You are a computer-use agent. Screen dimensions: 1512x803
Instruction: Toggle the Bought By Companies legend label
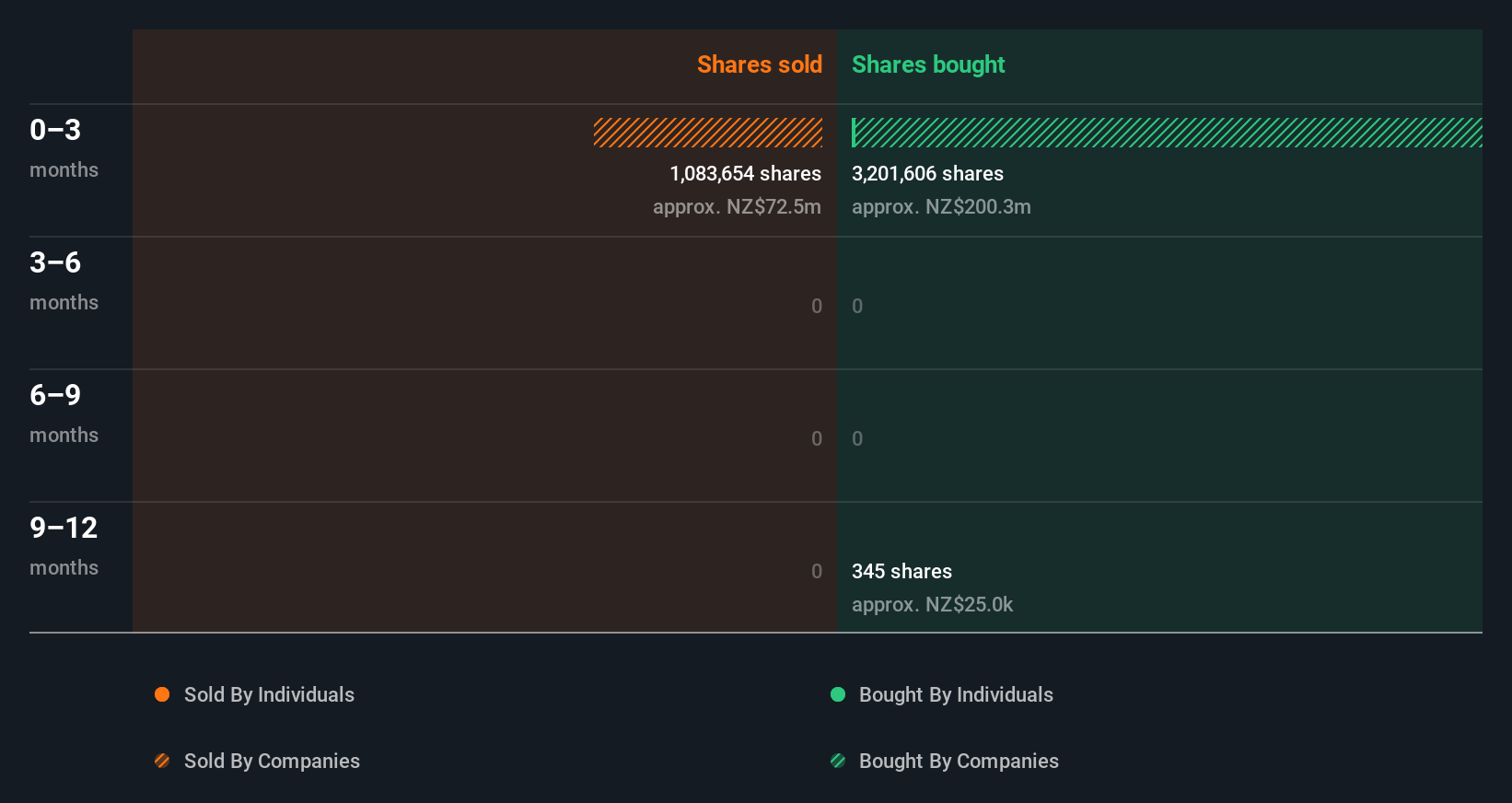point(959,761)
